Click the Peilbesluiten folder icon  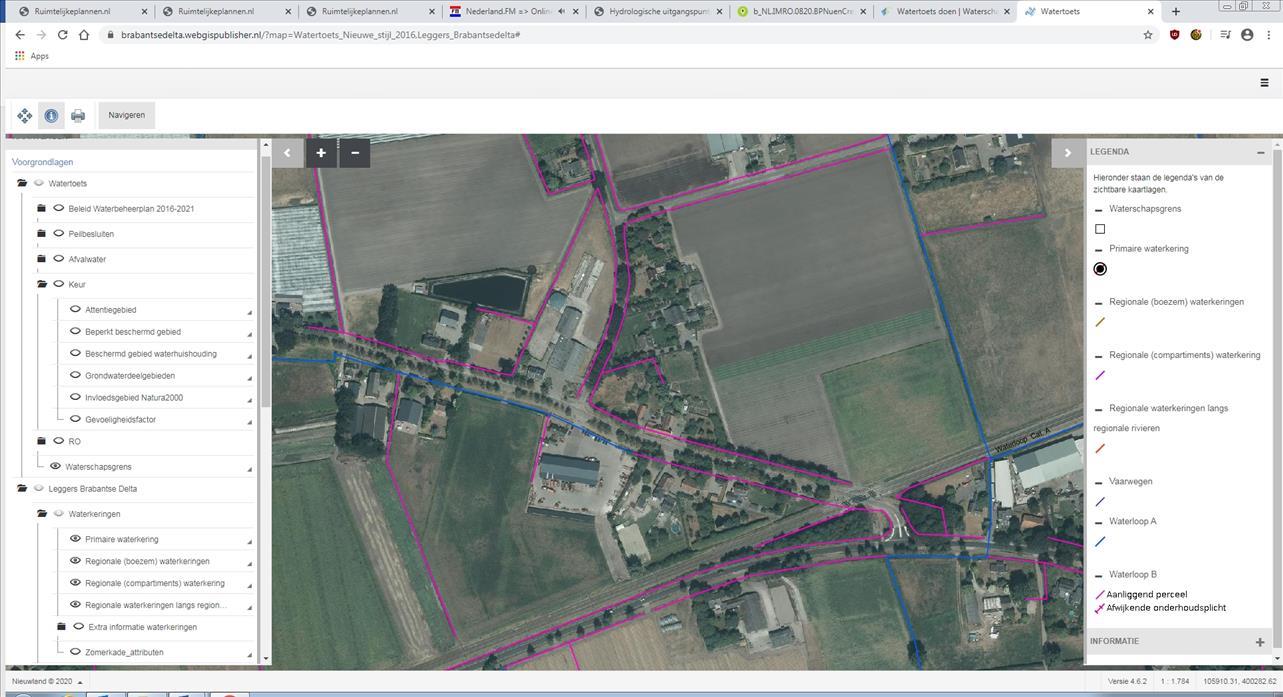42,234
